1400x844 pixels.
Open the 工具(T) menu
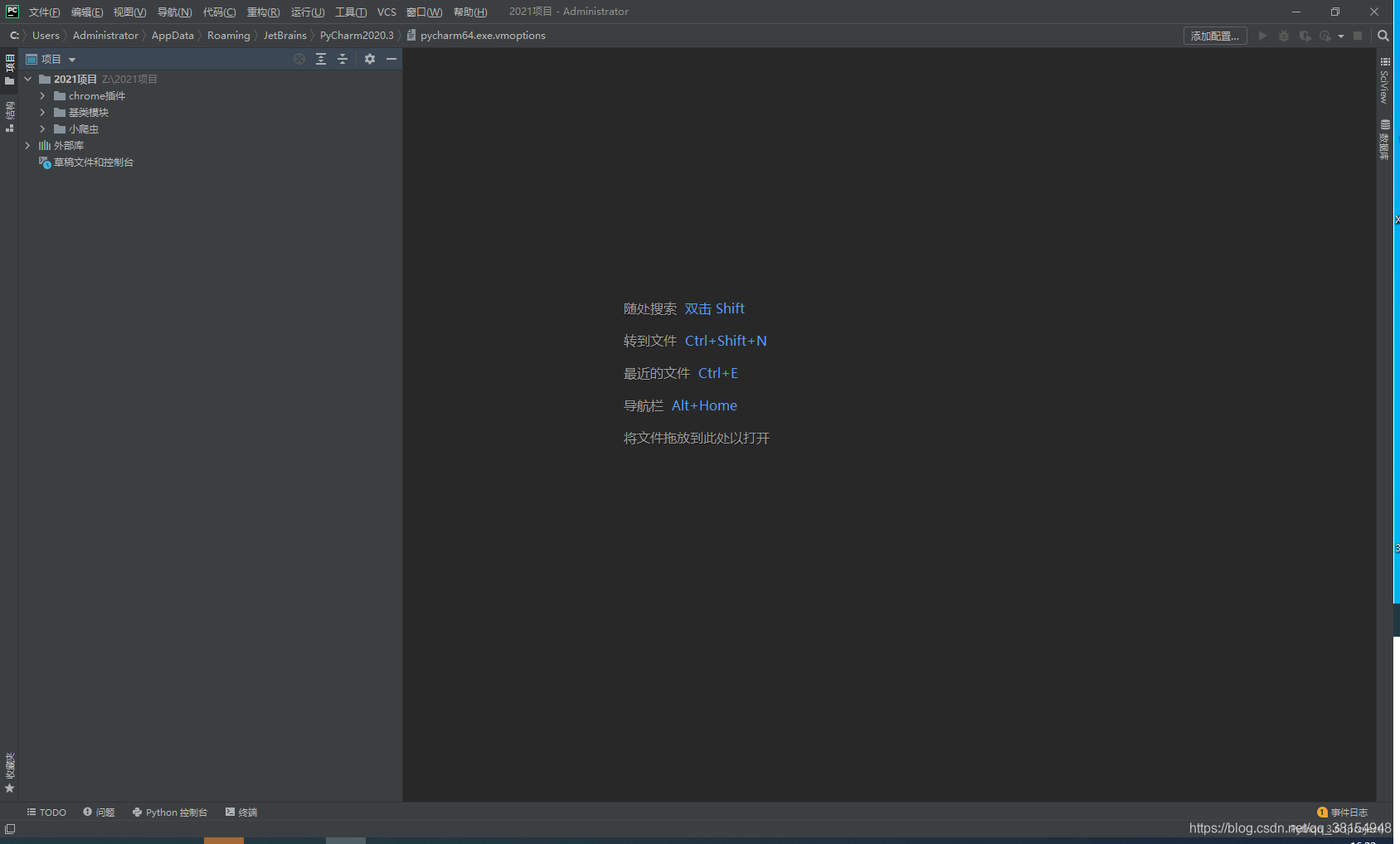(x=351, y=12)
